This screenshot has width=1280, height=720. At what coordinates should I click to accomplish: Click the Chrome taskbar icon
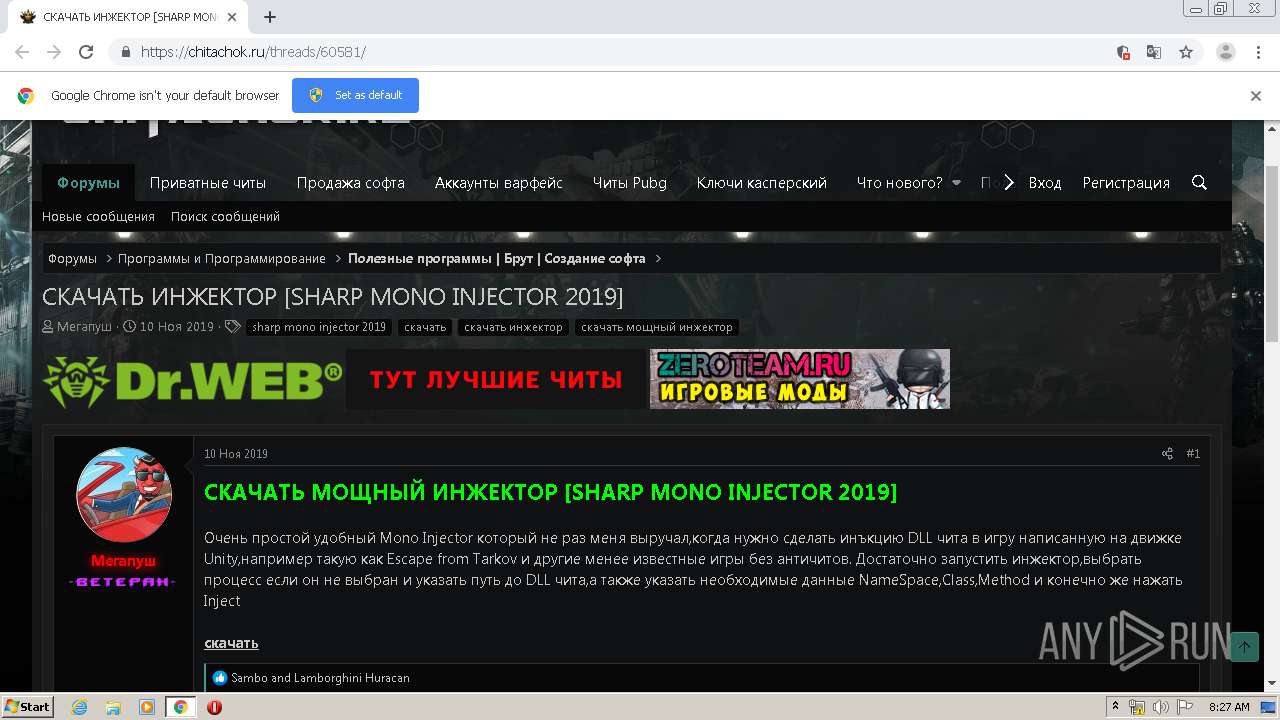(x=180, y=707)
